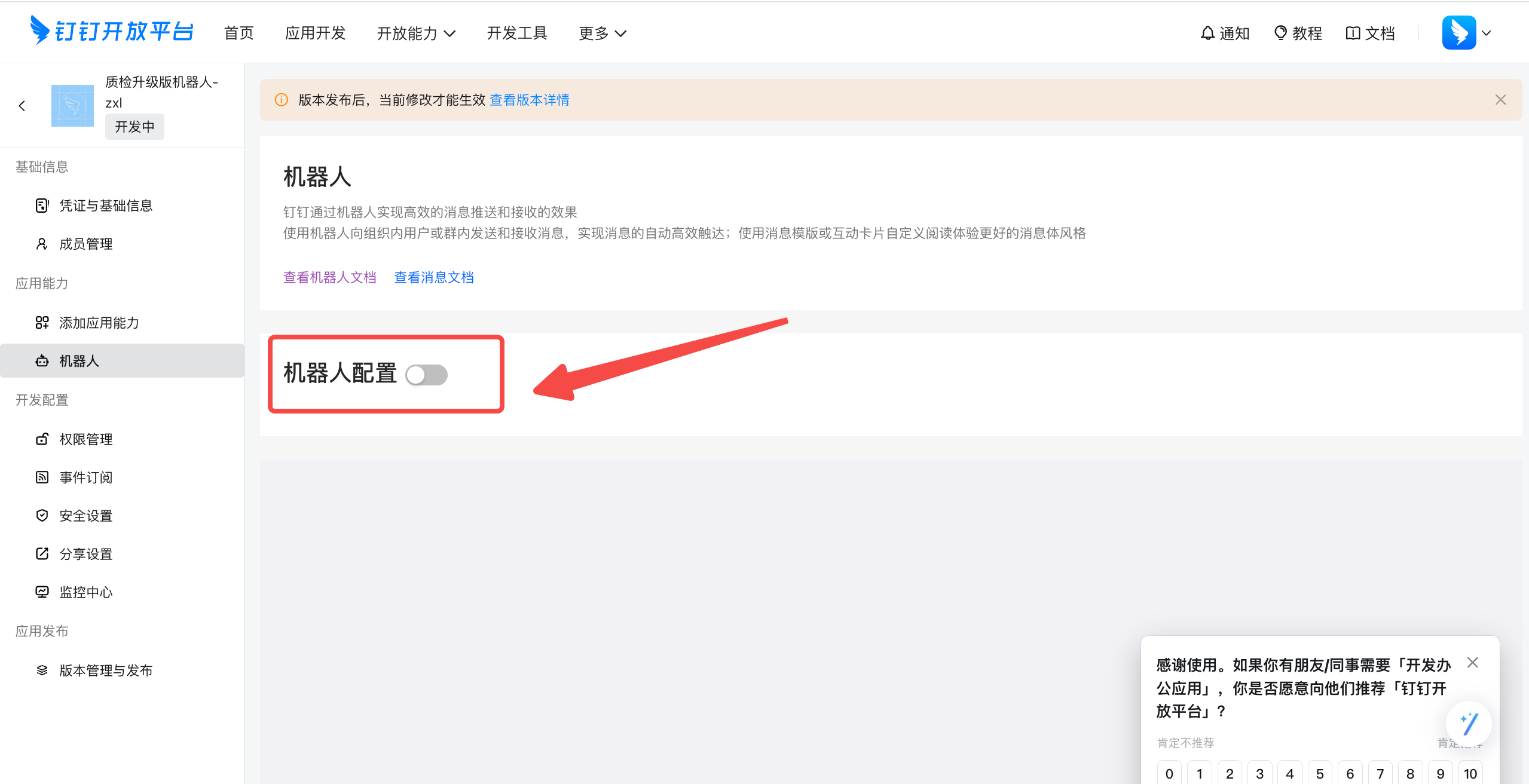This screenshot has height=784, width=1529.
Task: Click the 机器人 robot icon in sidebar
Action: (x=42, y=361)
